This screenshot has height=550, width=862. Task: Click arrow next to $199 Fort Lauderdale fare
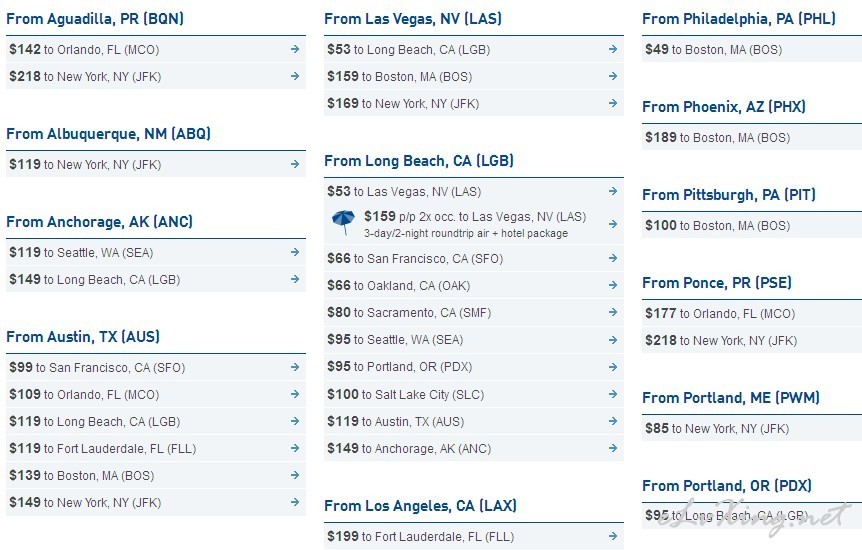coord(613,536)
